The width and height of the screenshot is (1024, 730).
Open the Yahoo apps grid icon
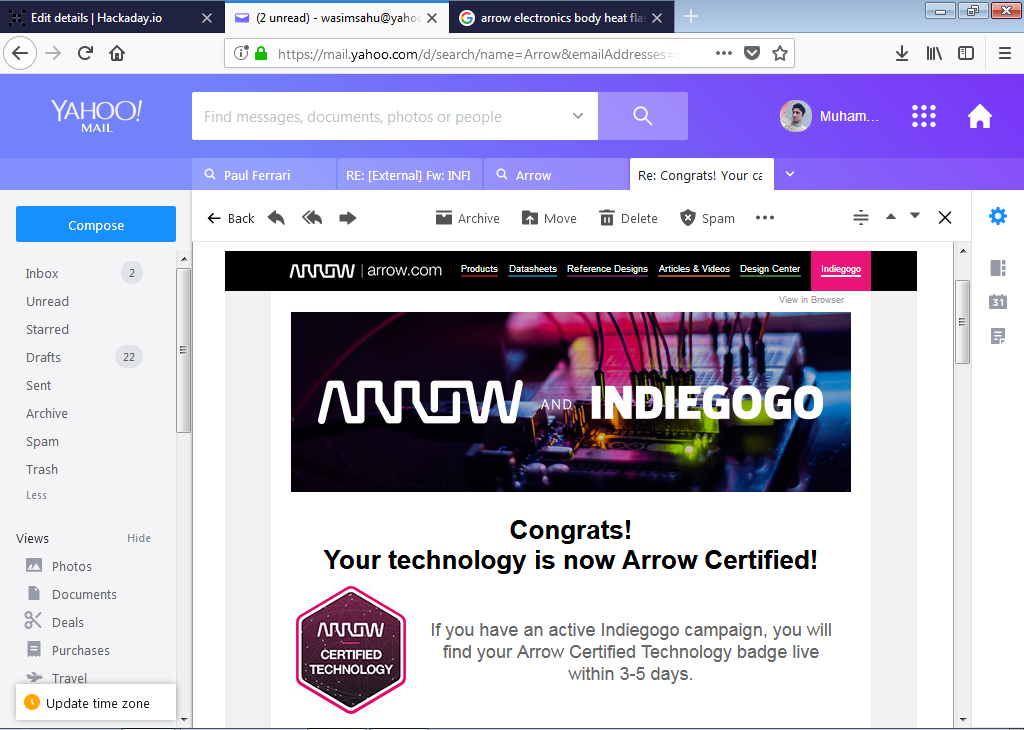[x=923, y=116]
